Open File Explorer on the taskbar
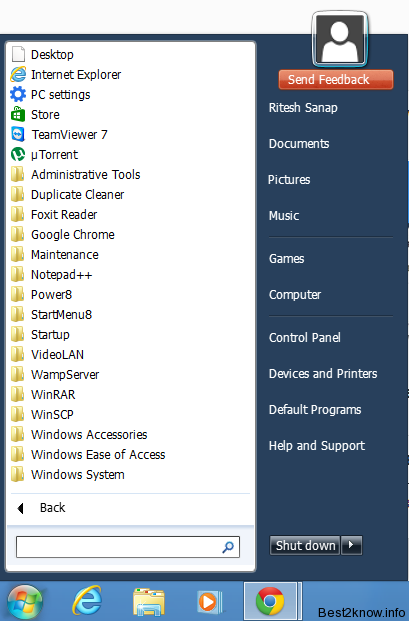Image resolution: width=409 pixels, height=621 pixels. coord(149,602)
